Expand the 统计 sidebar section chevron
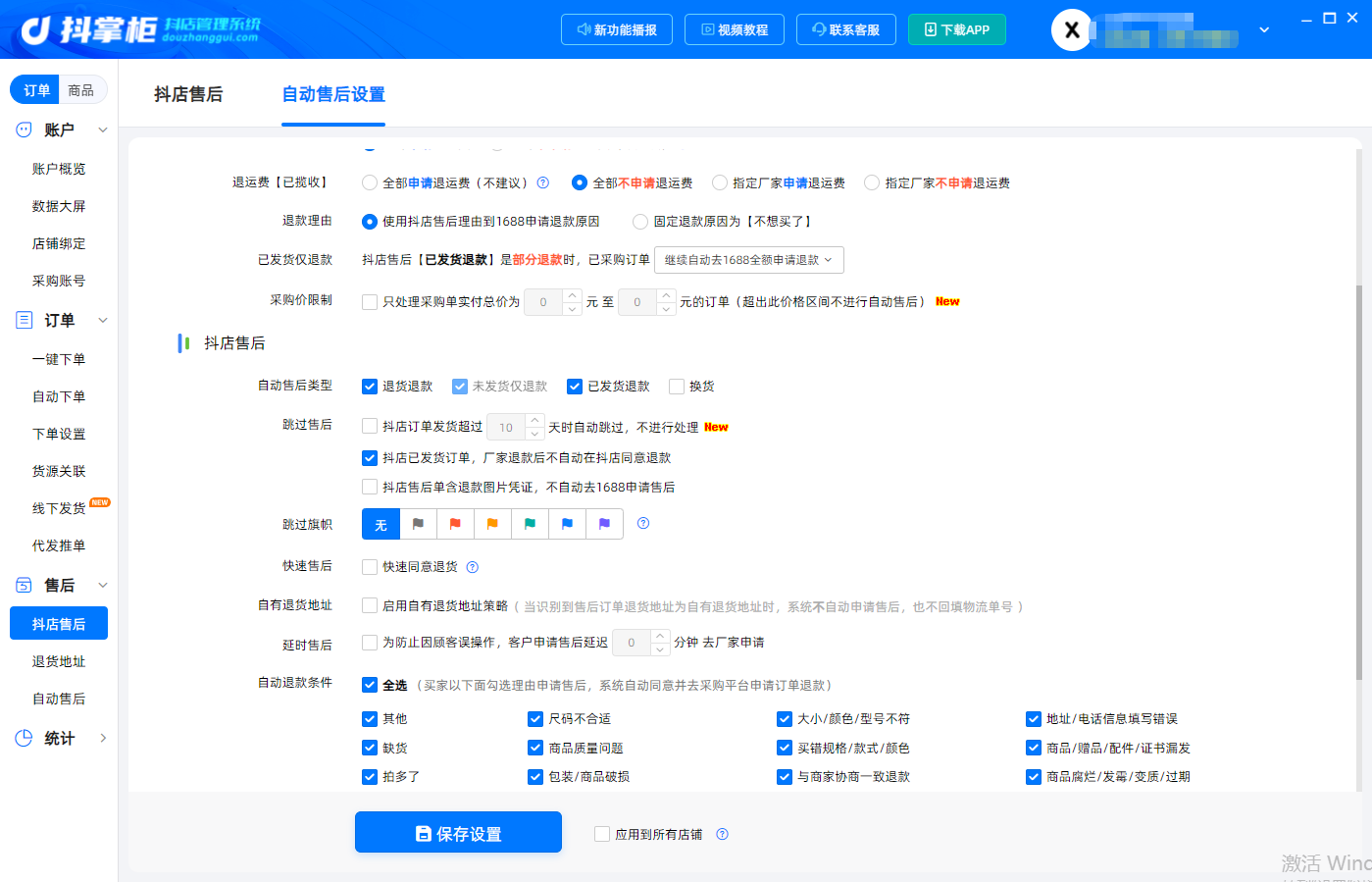This screenshot has width=1372, height=882. point(103,738)
